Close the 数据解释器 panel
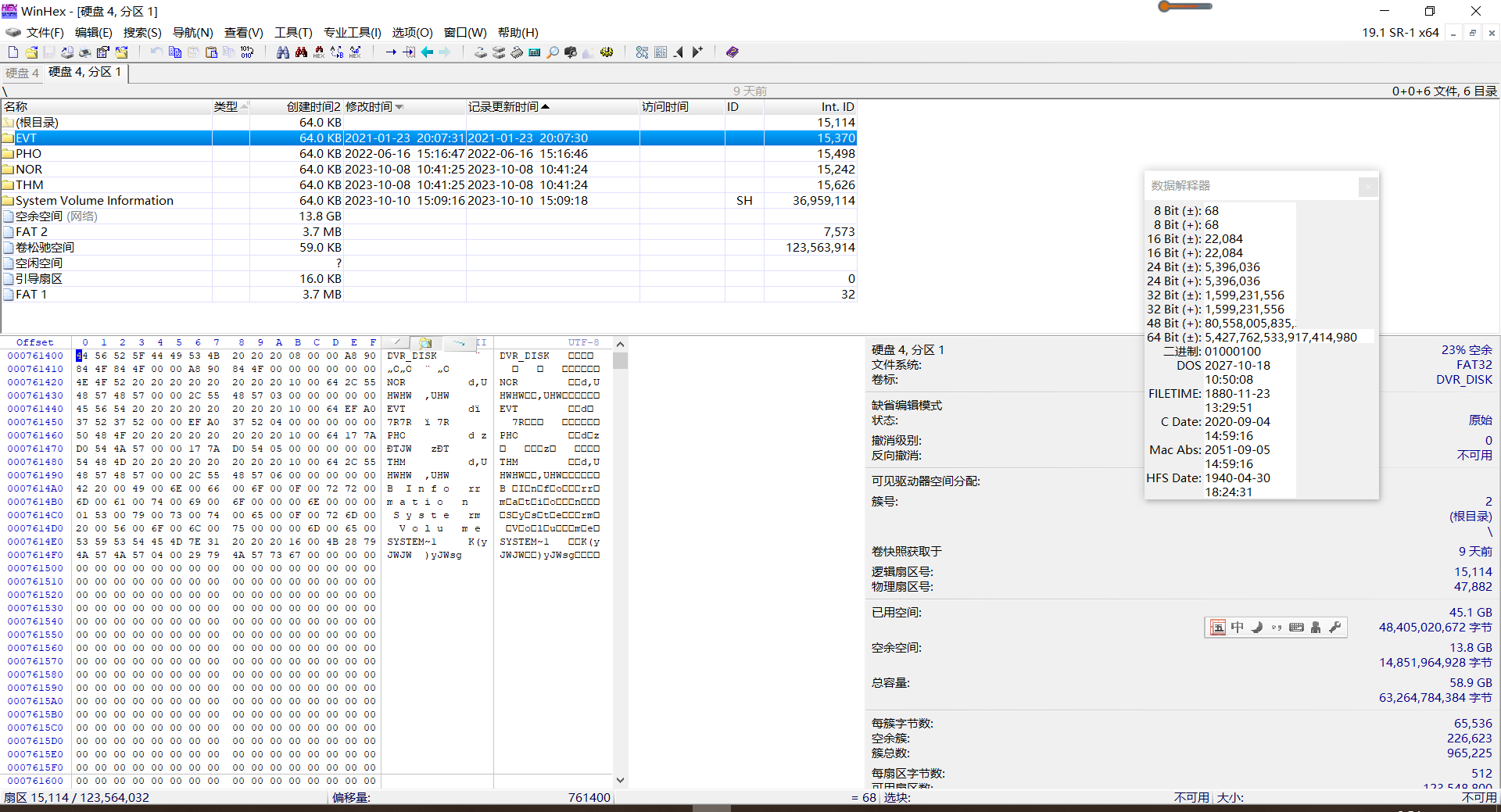Image resolution: width=1501 pixels, height=812 pixels. (x=1367, y=187)
